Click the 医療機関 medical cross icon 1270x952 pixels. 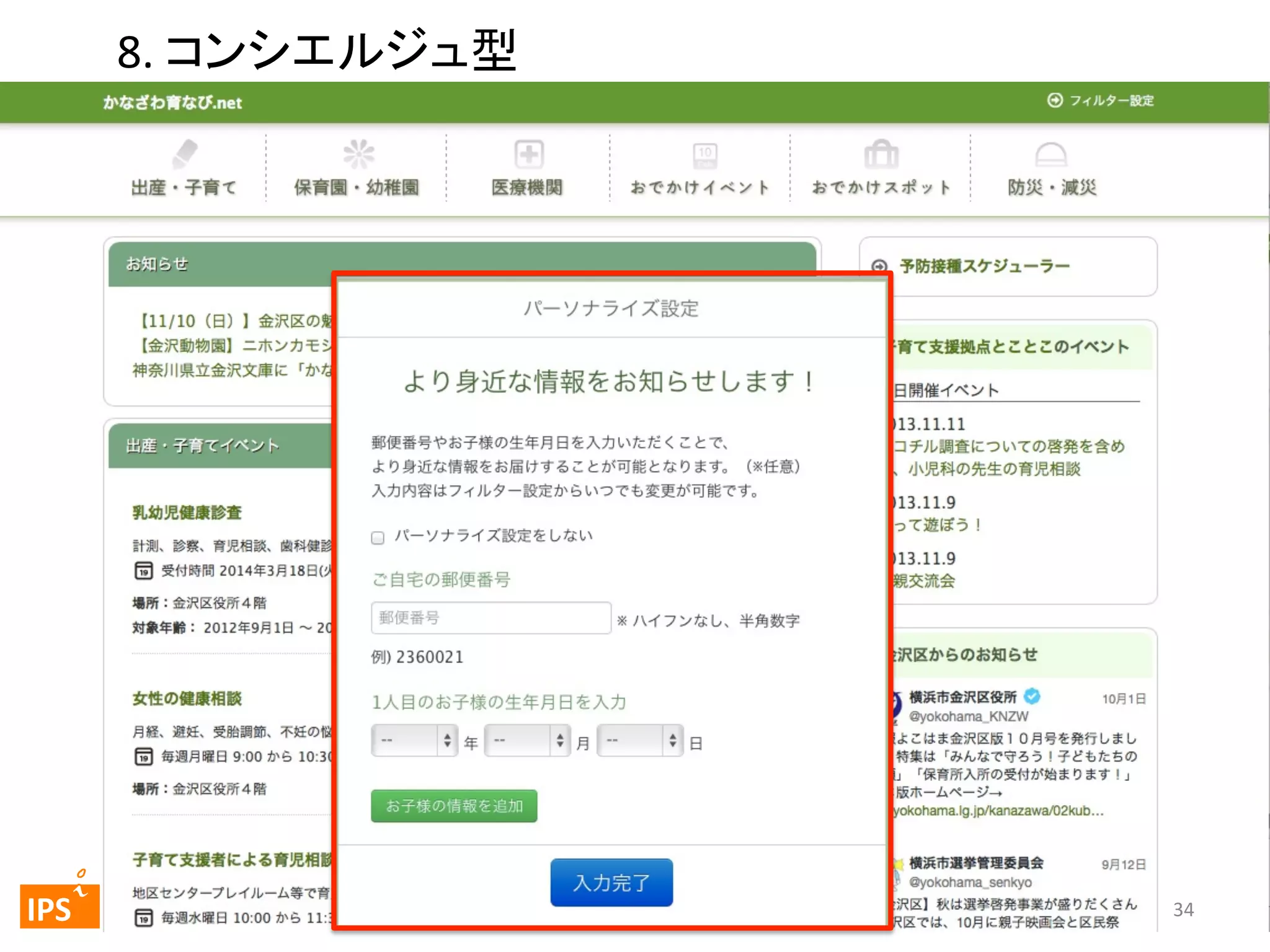(x=528, y=154)
